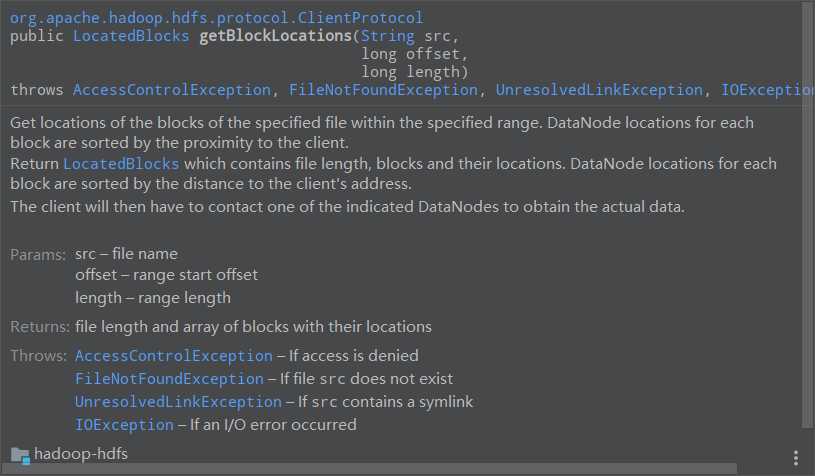Click the Params section label
815x476 pixels.
(38, 255)
